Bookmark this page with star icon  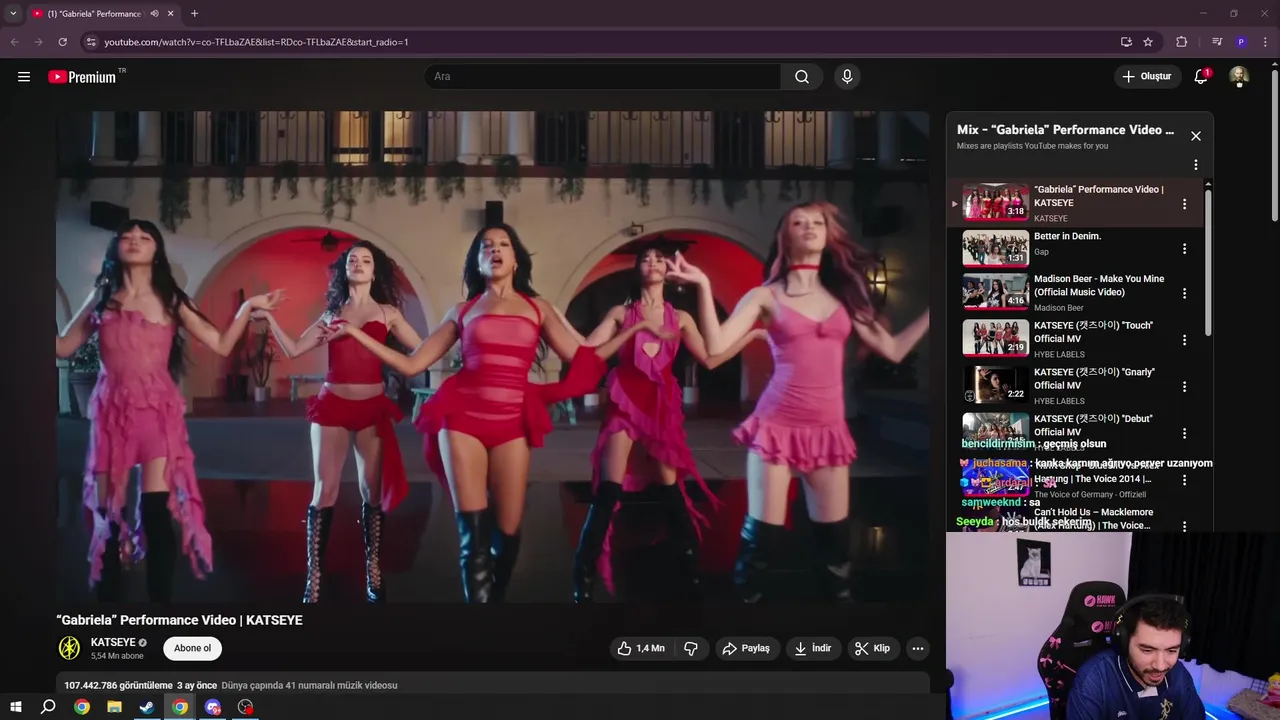click(1148, 42)
